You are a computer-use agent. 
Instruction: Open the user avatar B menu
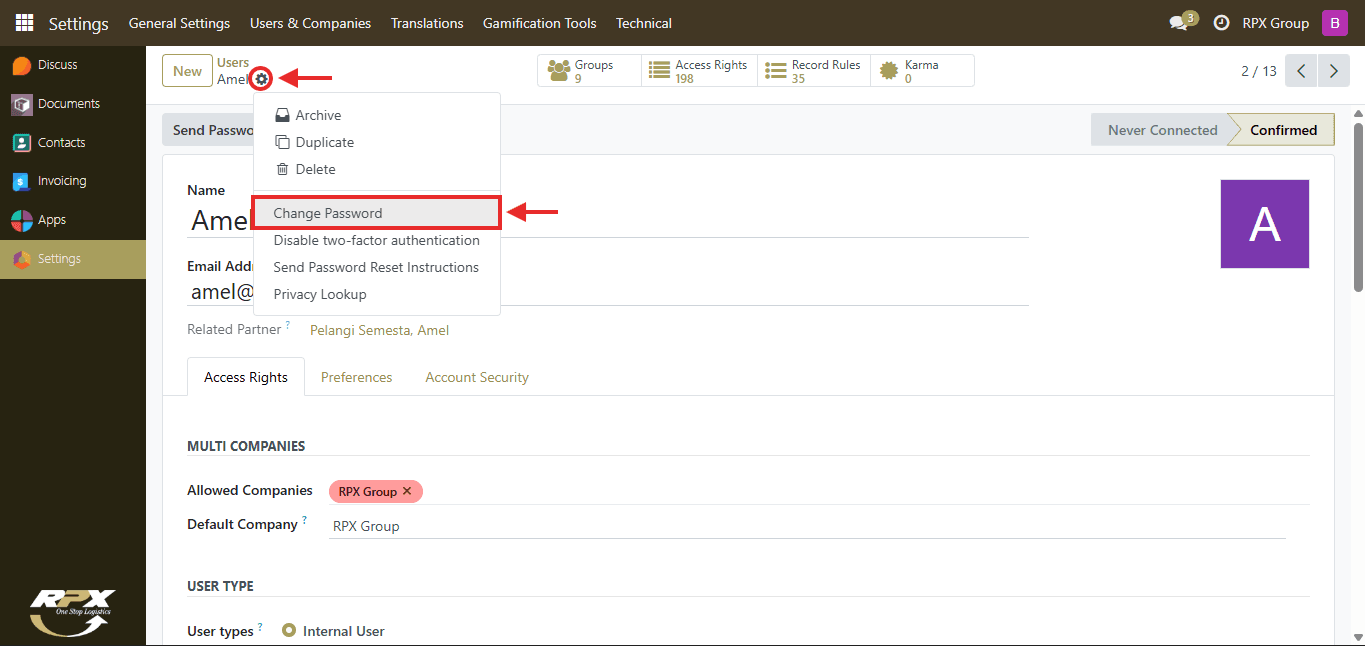(x=1335, y=23)
